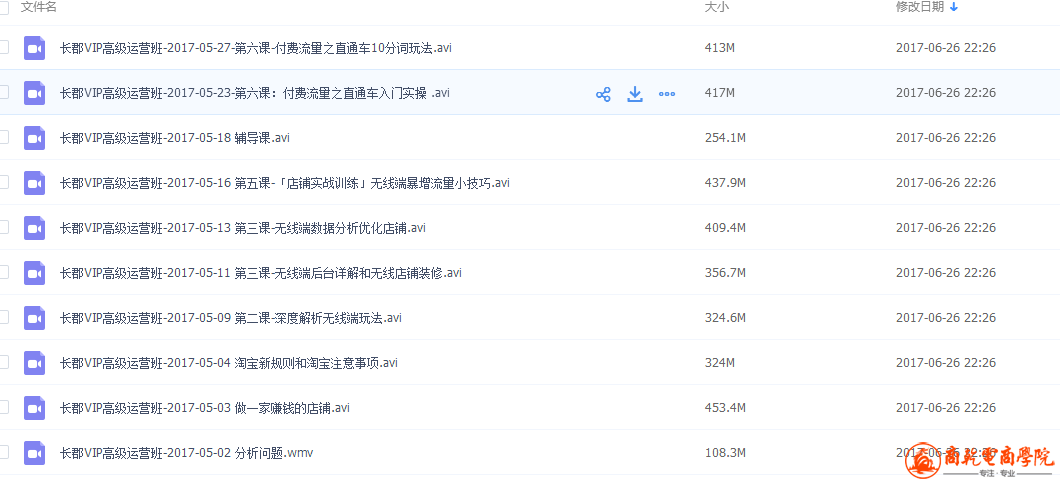Open file 无线端暴增流量小技巧.avi
Screen dimensions: 1060x486
pyautogui.click(x=285, y=183)
